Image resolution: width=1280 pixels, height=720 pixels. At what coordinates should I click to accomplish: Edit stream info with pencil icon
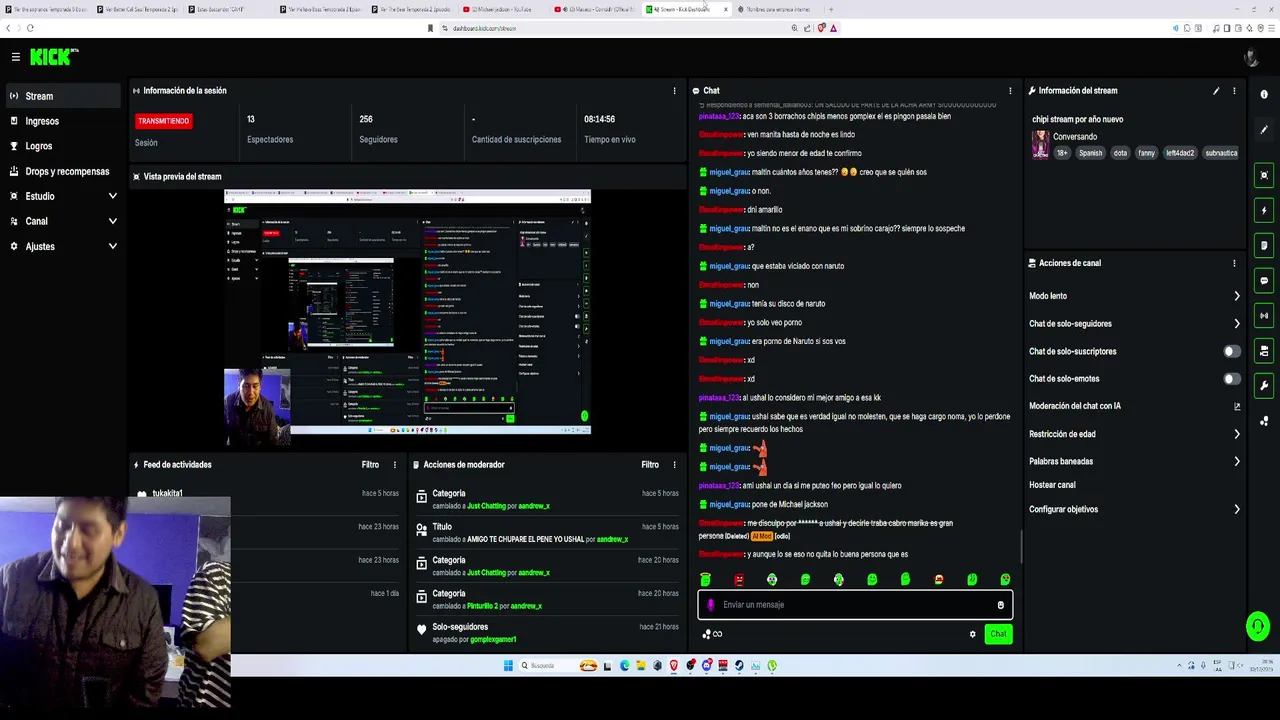pos(1216,91)
